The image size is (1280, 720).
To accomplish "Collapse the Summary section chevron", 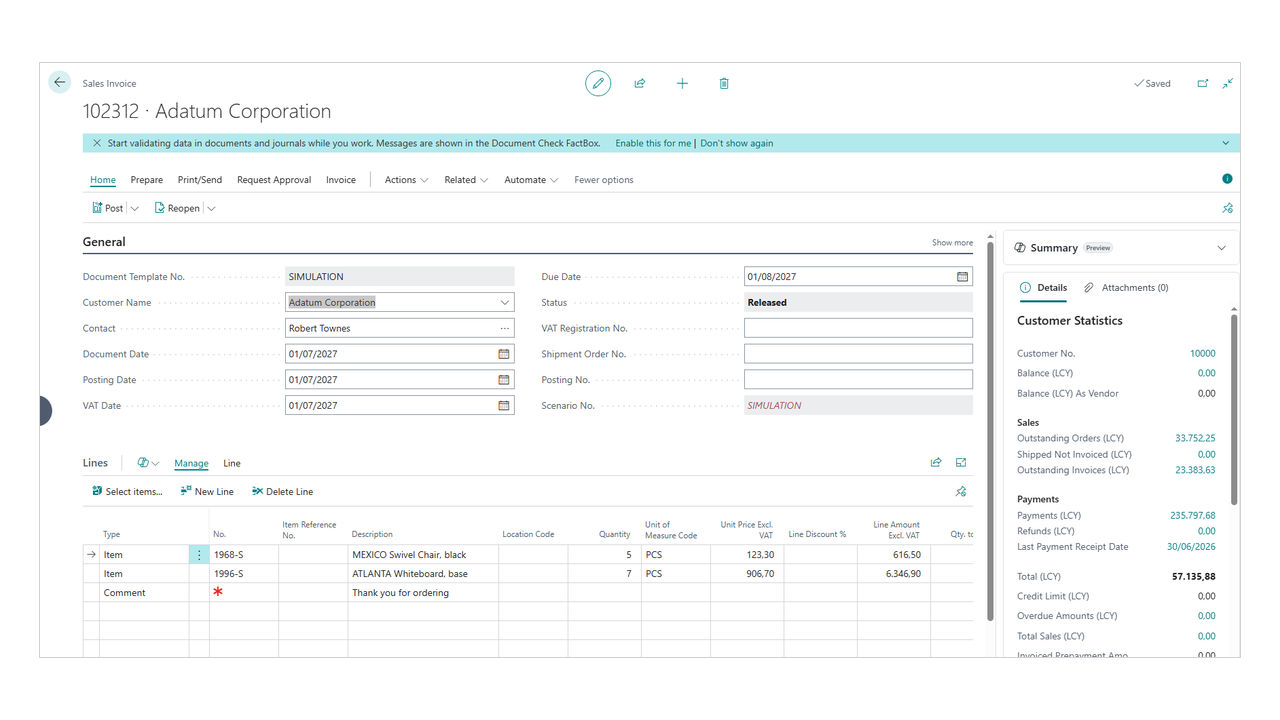I will point(1221,248).
